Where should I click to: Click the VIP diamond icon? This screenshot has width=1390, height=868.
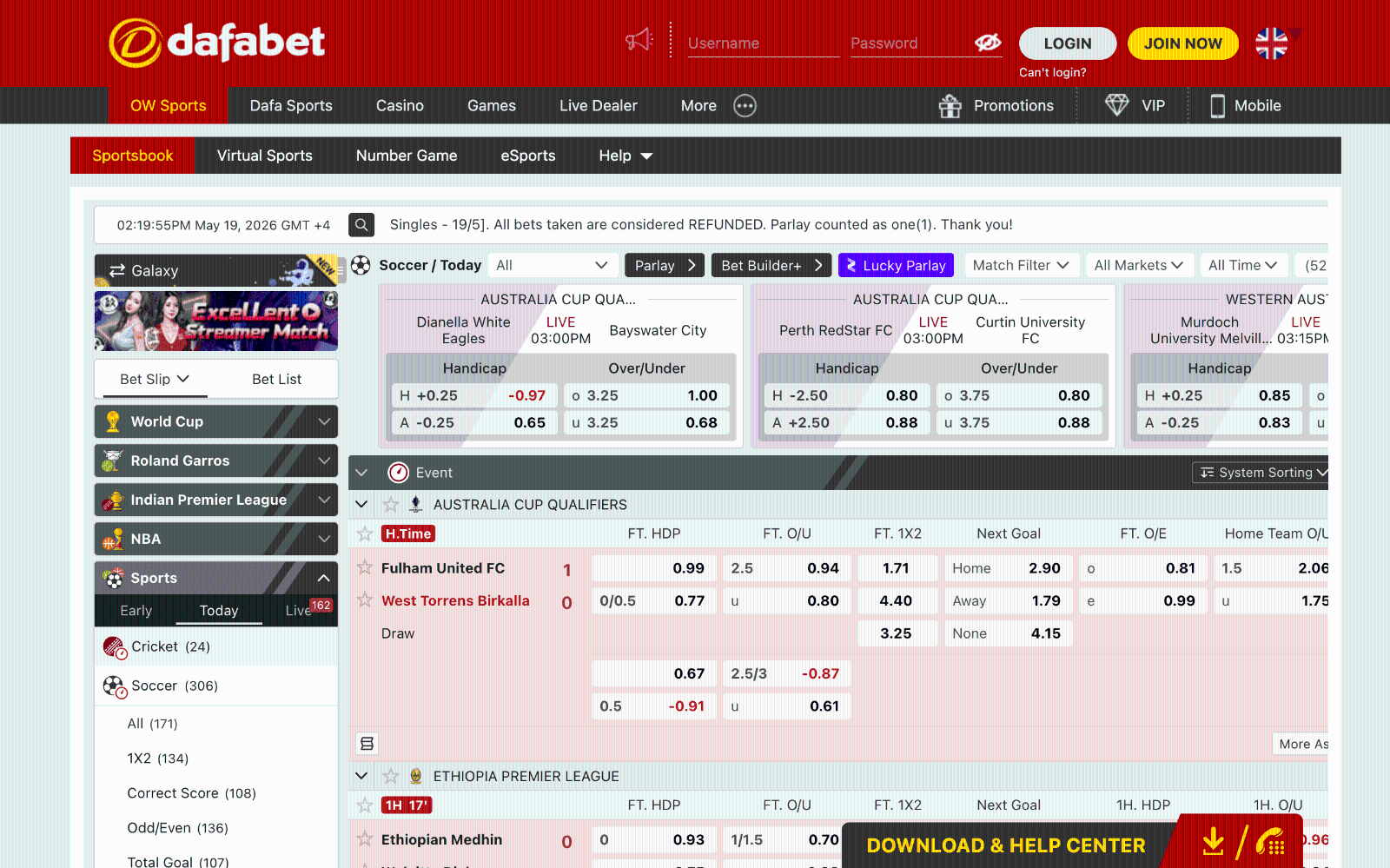pyautogui.click(x=1117, y=105)
